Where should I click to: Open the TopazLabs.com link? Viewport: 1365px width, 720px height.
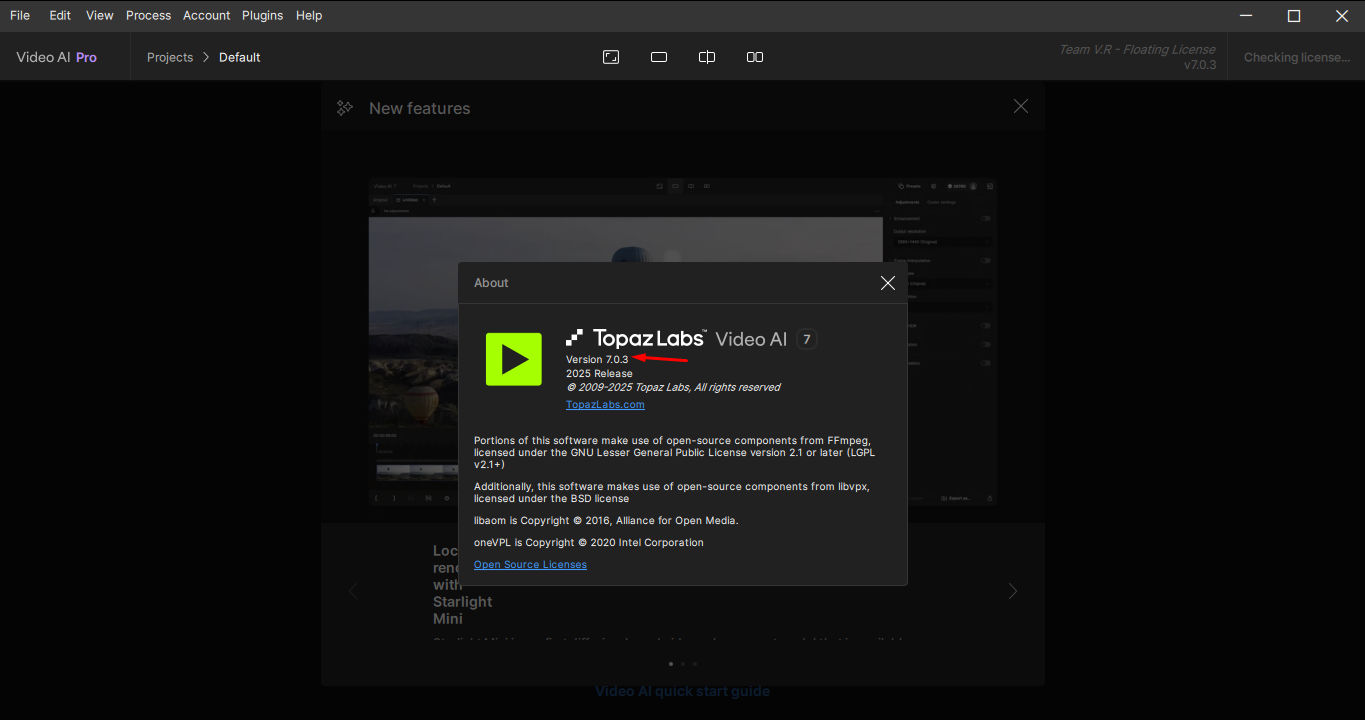coord(605,404)
